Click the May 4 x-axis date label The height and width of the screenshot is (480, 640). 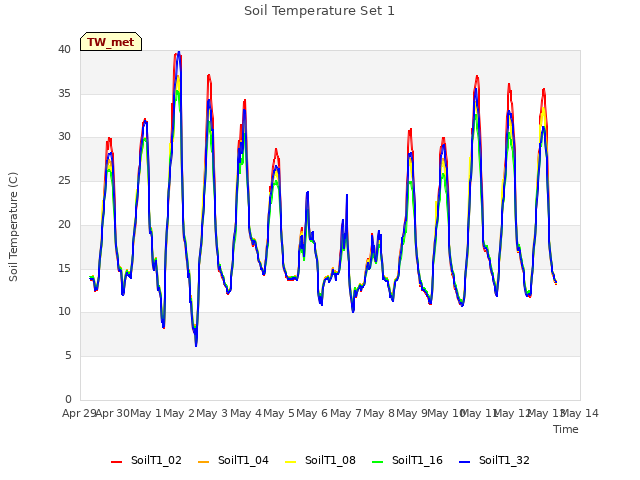point(246,413)
